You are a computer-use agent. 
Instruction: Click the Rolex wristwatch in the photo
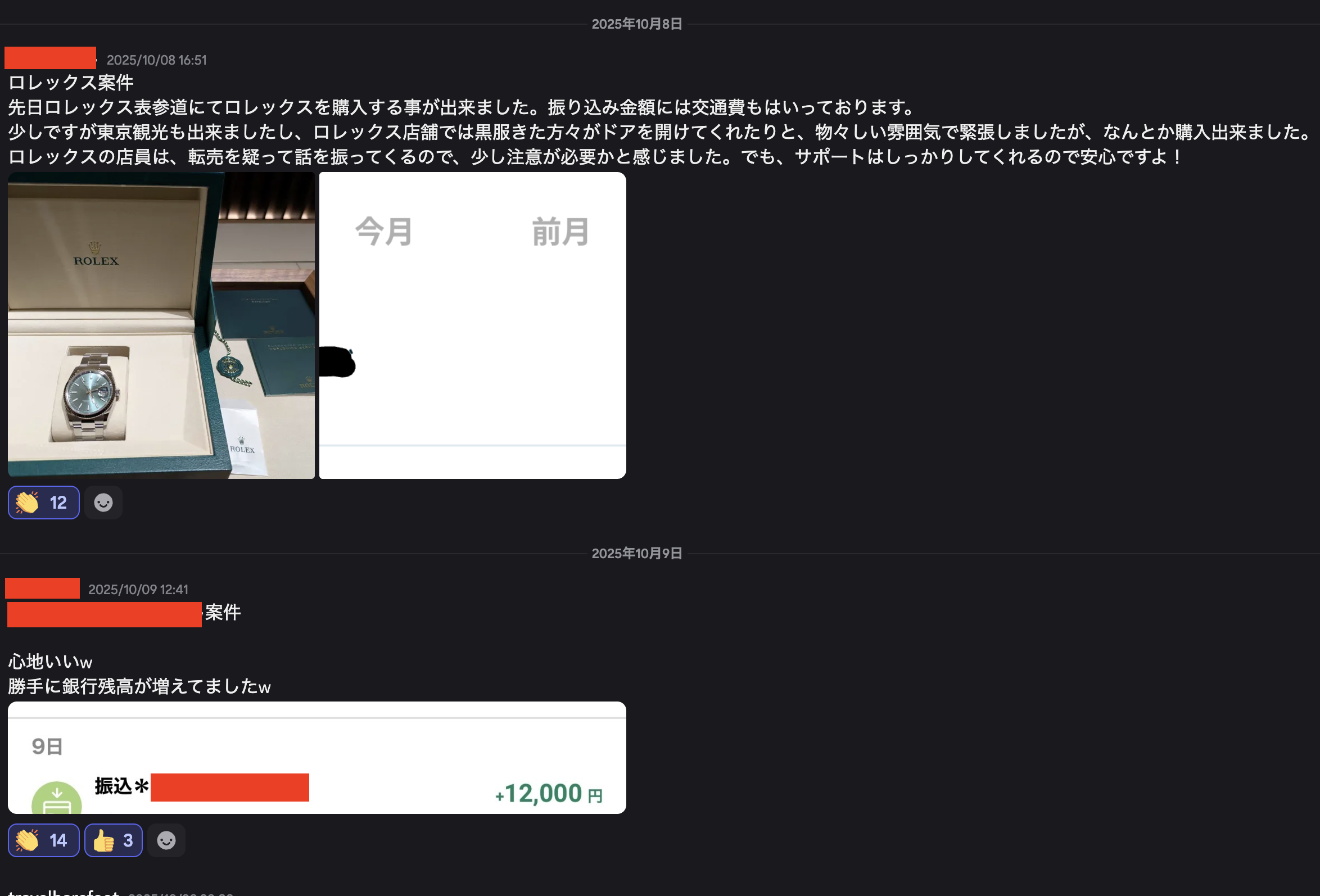[x=91, y=394]
